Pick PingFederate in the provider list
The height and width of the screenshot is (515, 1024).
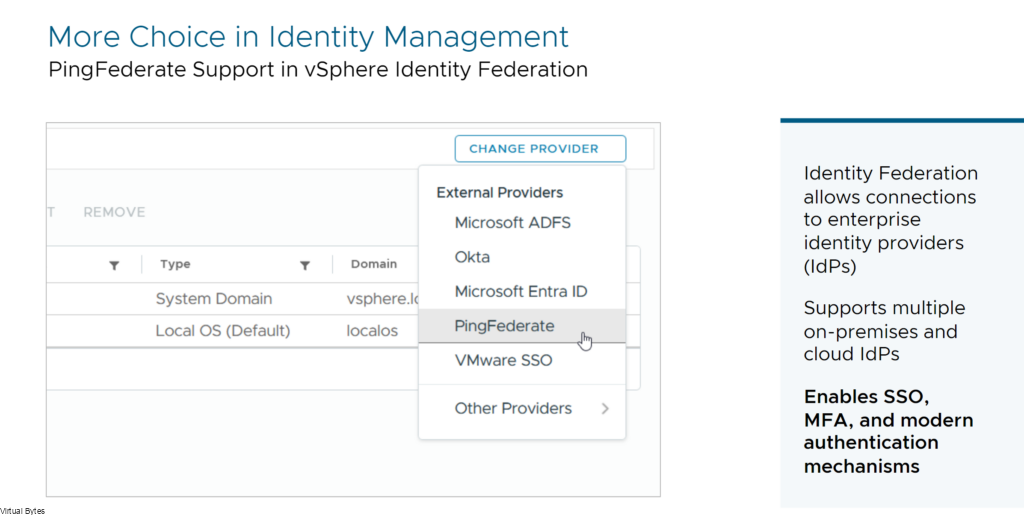point(504,326)
